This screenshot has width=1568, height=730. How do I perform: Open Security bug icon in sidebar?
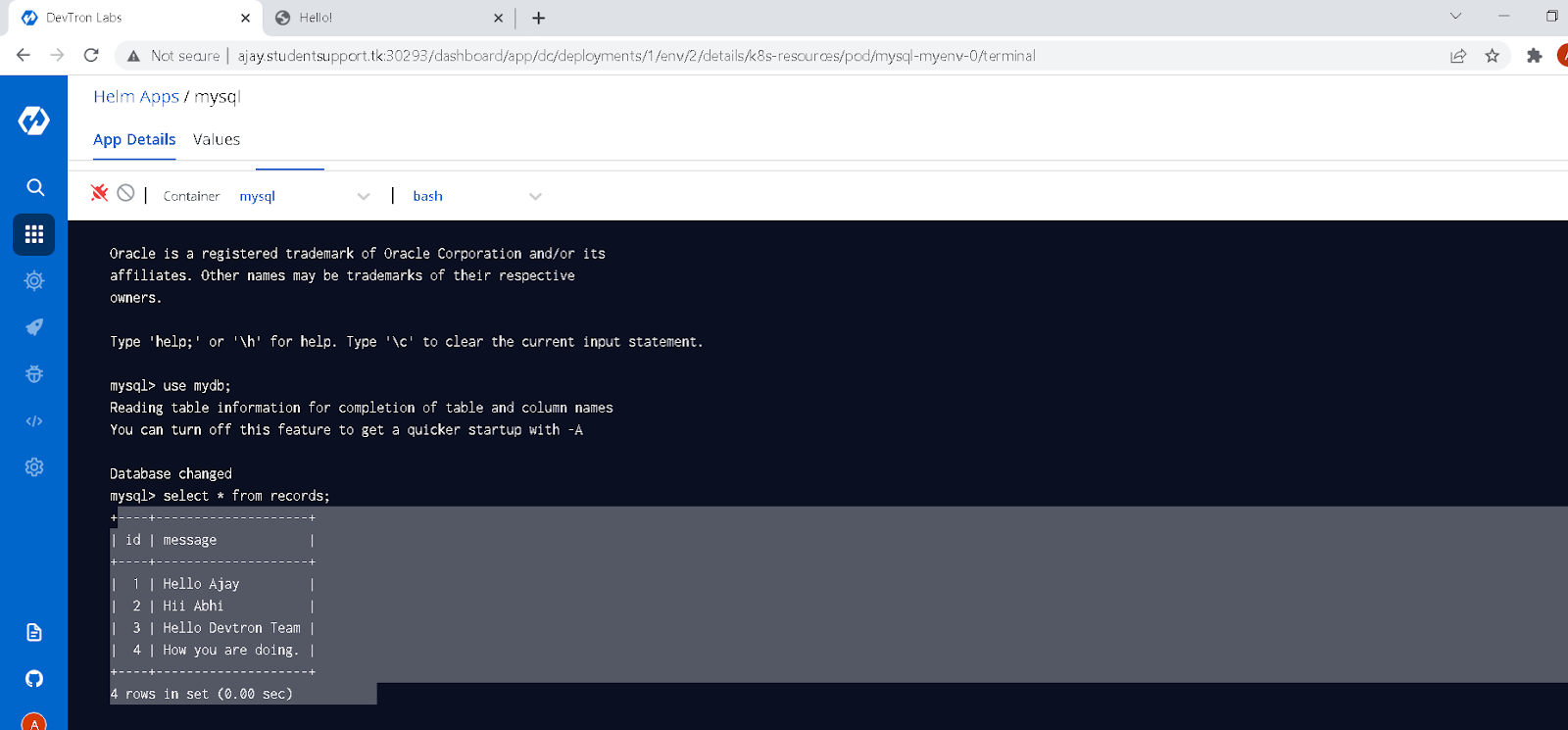click(34, 374)
